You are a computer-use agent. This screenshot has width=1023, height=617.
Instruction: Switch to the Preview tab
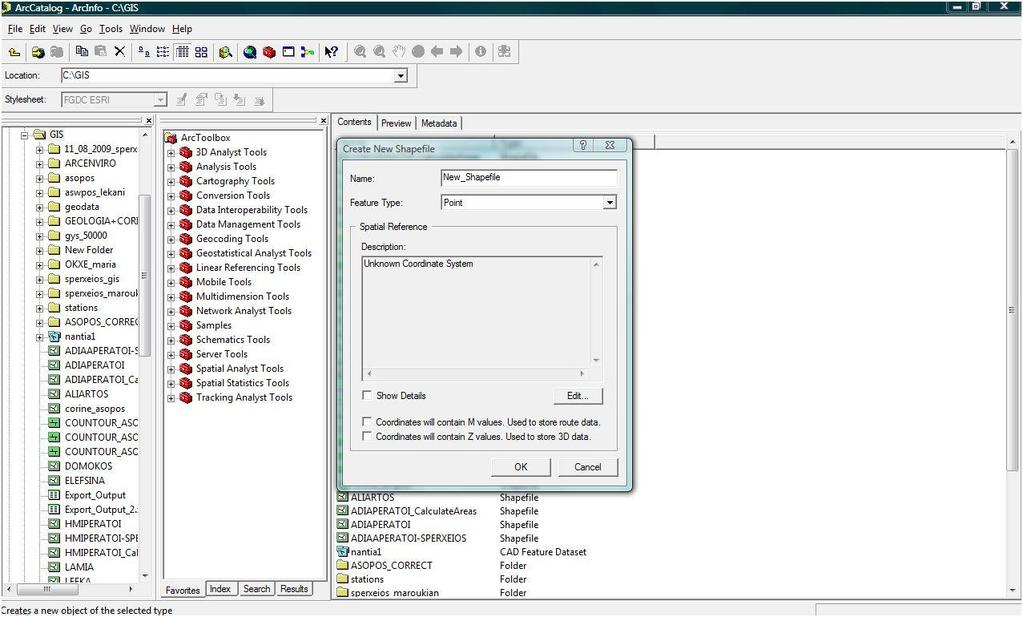(396, 123)
